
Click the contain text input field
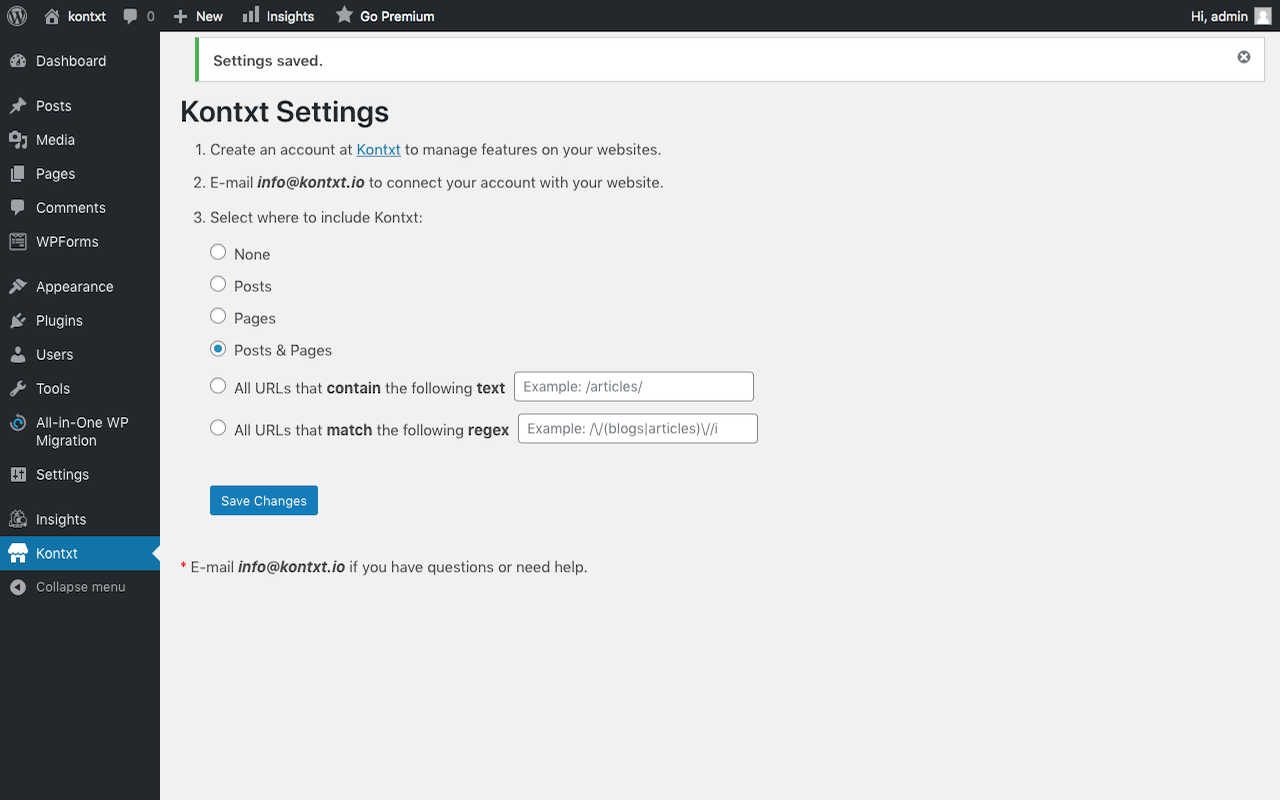[x=633, y=387]
